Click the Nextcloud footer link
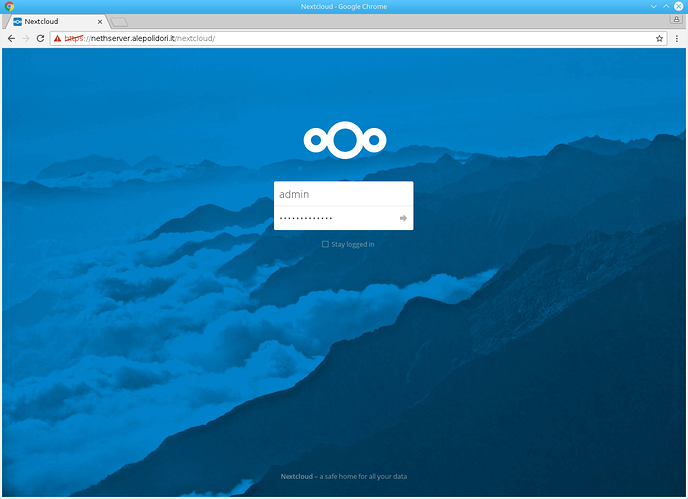 click(x=297, y=476)
